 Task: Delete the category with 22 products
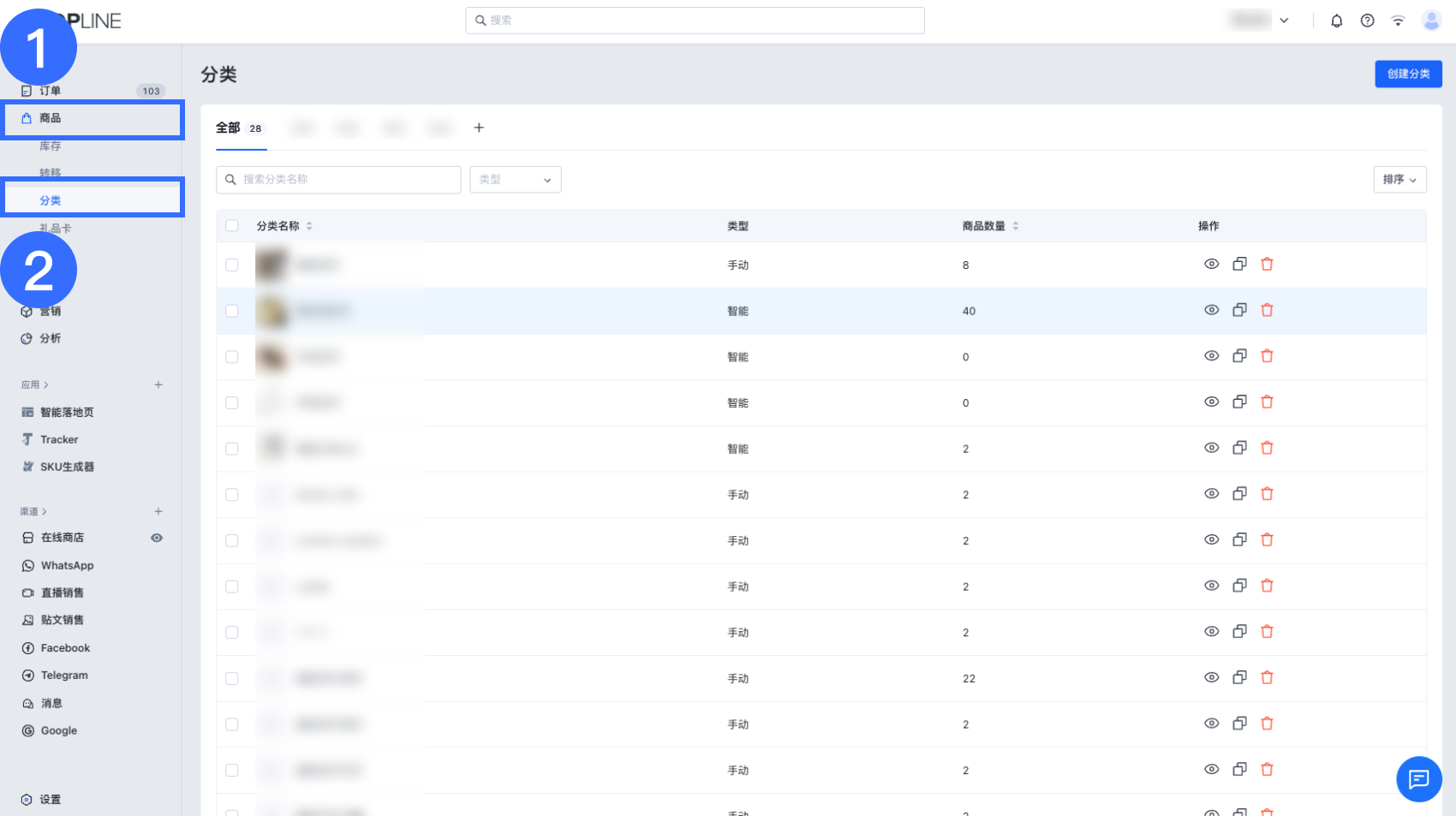(x=1267, y=678)
